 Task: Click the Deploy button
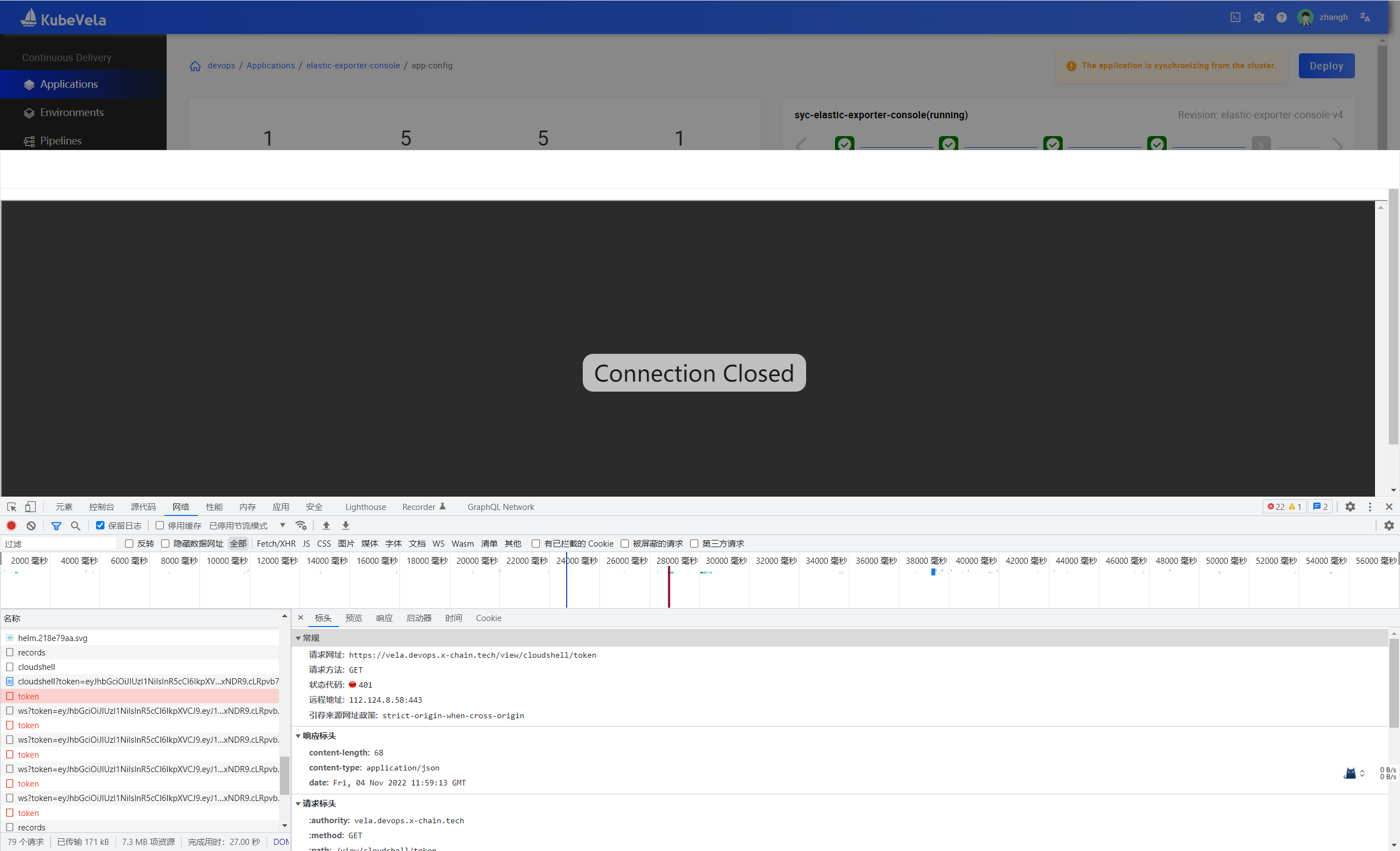1326,66
